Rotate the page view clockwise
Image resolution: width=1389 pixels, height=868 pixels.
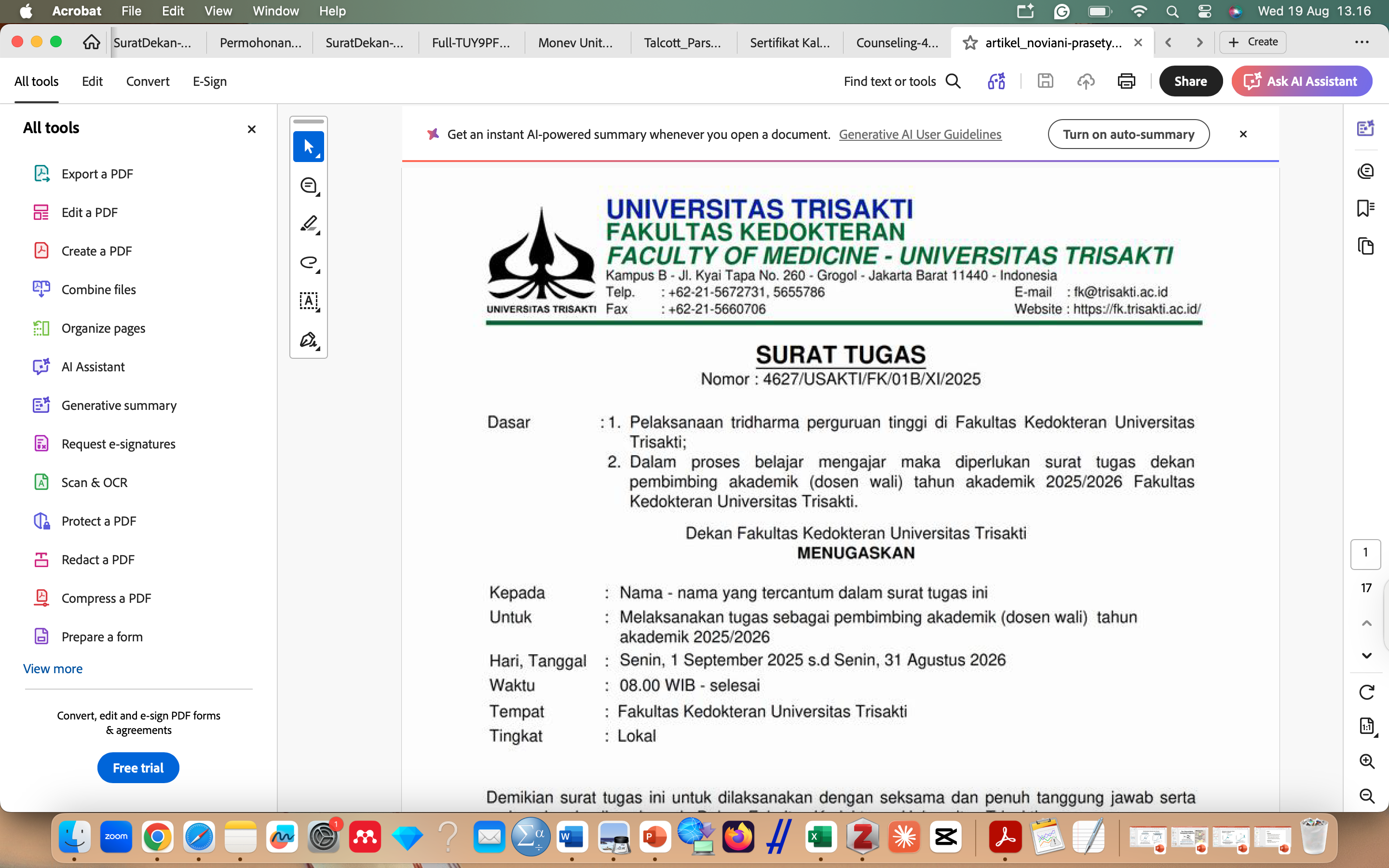(1367, 692)
